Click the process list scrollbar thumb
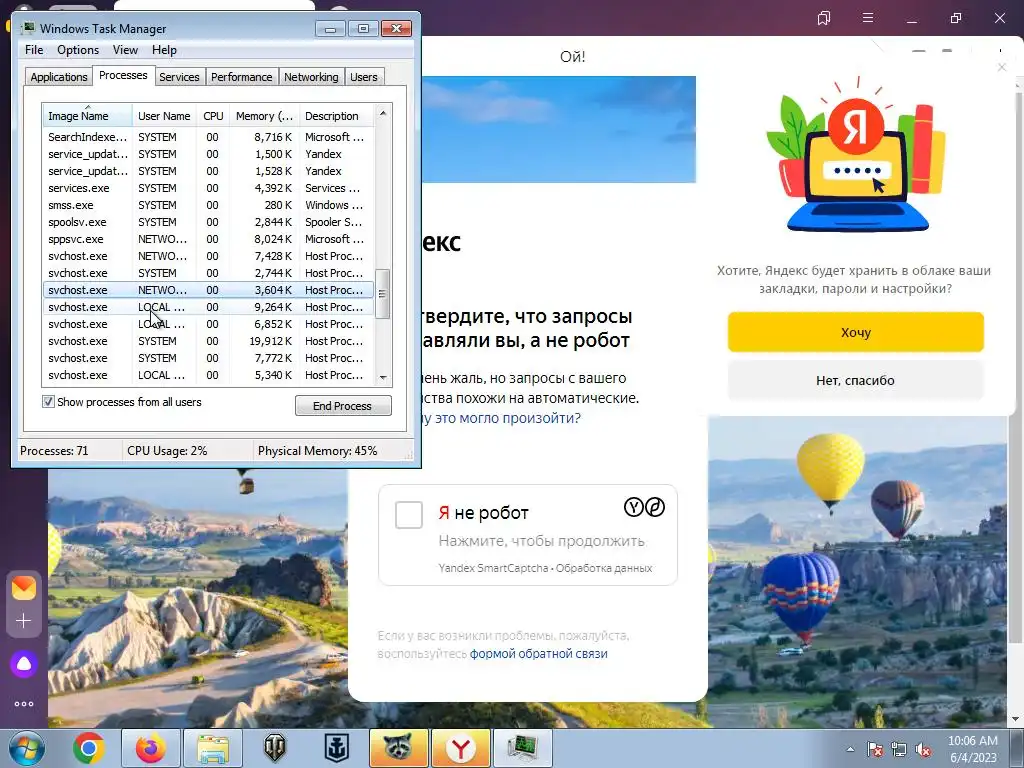 383,294
